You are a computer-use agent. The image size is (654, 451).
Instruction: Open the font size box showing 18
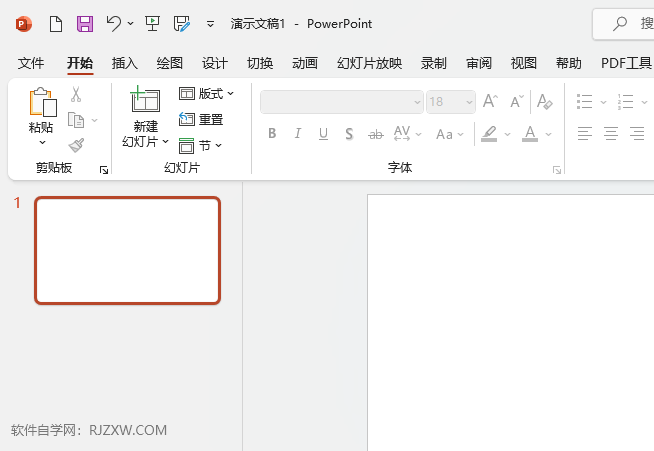tap(450, 102)
